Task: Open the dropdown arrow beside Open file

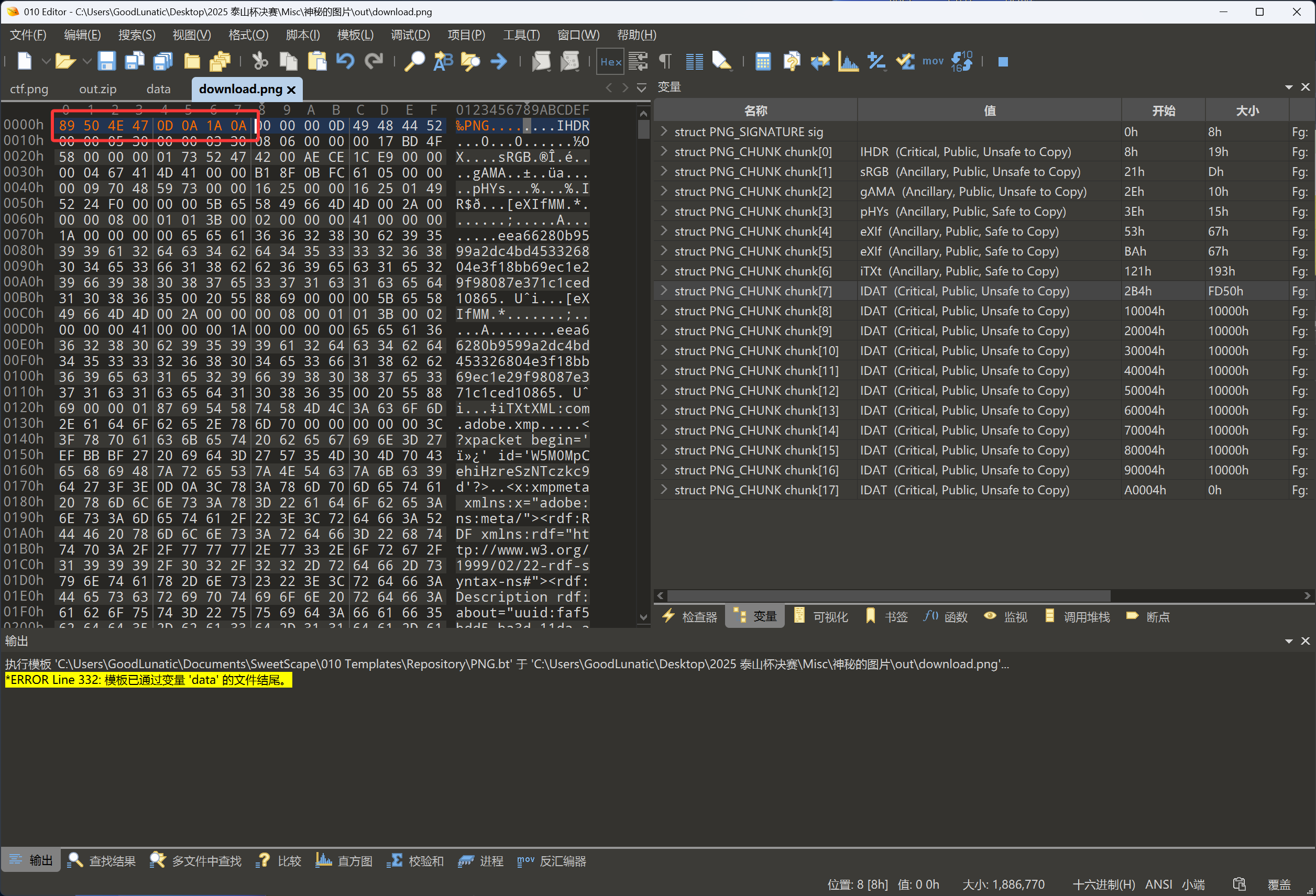Action: point(86,61)
